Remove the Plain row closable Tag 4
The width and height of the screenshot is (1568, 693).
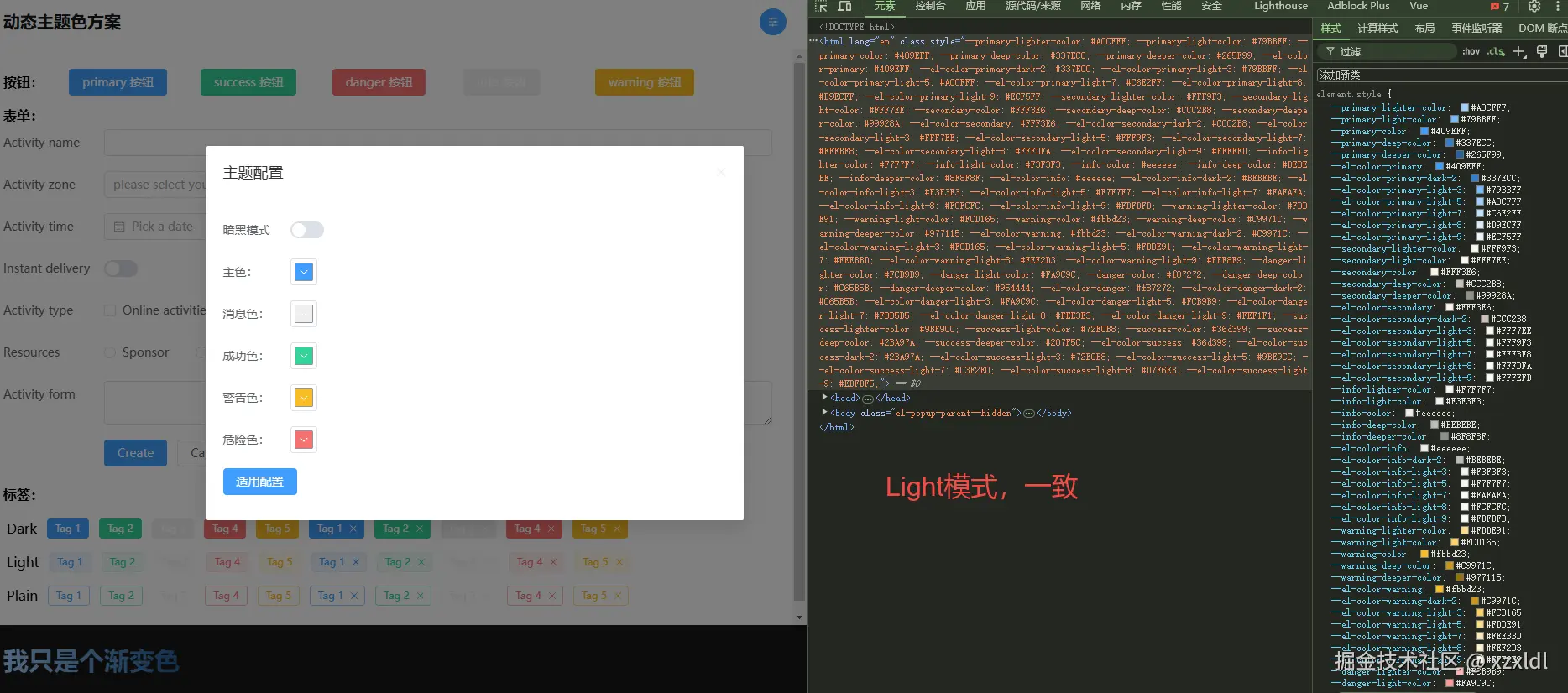point(552,596)
